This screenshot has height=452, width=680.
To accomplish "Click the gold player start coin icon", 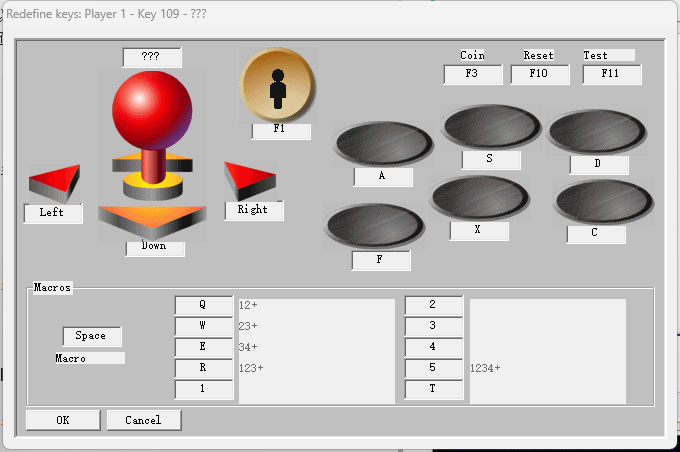I will [x=278, y=85].
